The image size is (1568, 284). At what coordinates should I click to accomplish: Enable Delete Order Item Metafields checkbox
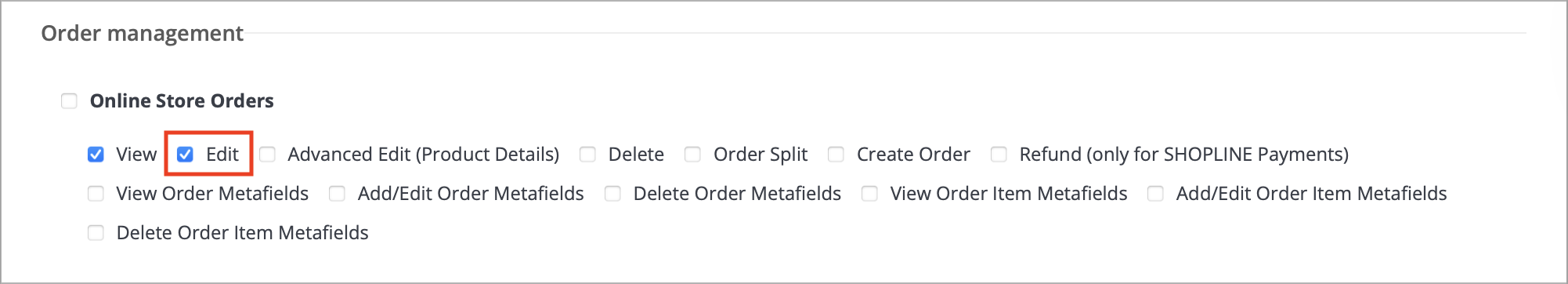(96, 233)
